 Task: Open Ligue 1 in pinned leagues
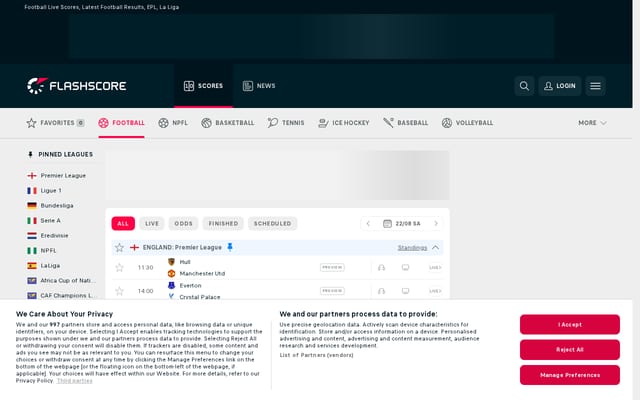coord(51,191)
